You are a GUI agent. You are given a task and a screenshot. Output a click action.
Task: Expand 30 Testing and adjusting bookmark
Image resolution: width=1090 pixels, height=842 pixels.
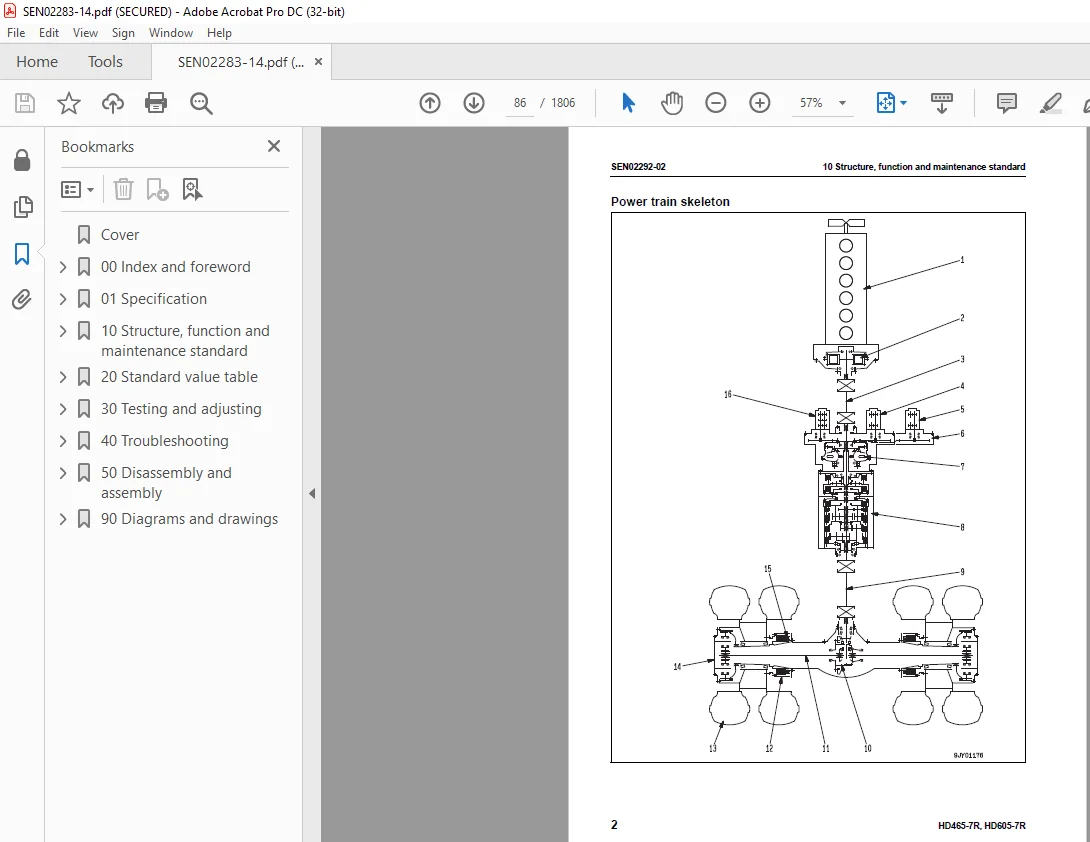[63, 409]
